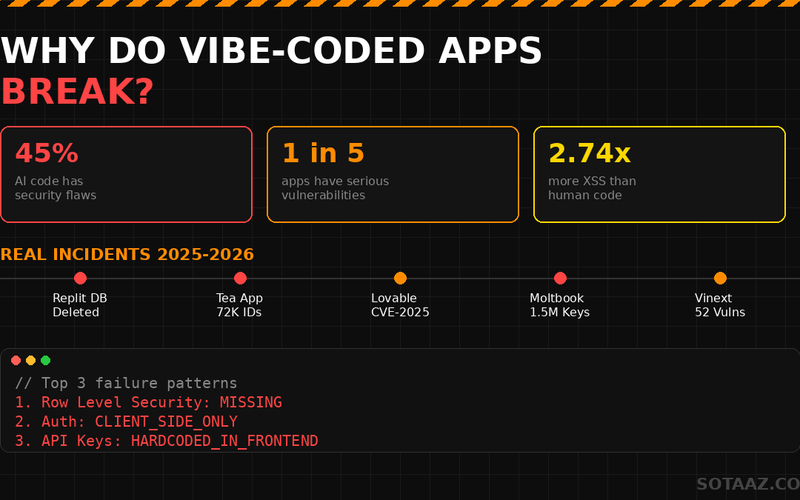This screenshot has width=800, height=500.
Task: Select the Lovable CVE-2025 timeline dot
Action: click(401, 278)
